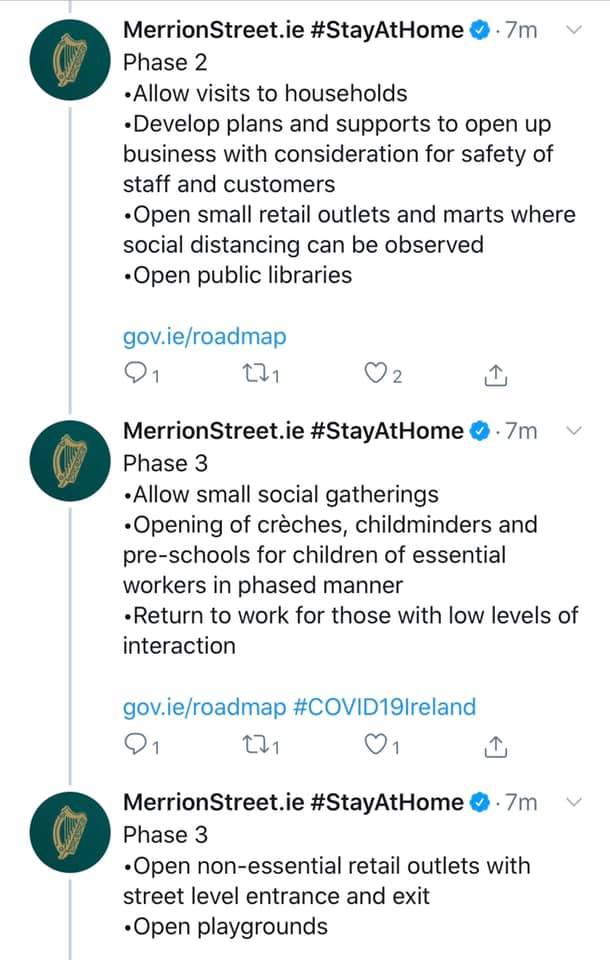Open the Phase 2 tweet options chevron
610x960 pixels.
(x=574, y=29)
